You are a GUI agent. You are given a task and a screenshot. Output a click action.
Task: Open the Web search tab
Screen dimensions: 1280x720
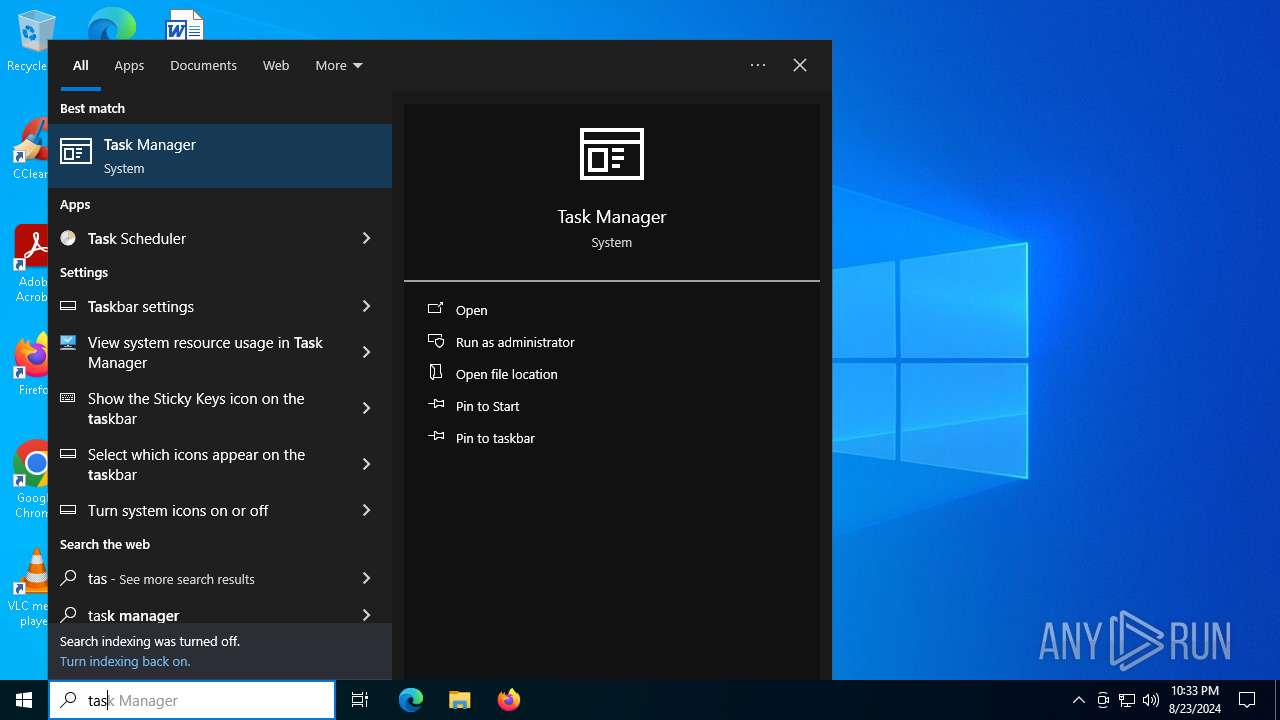pyautogui.click(x=276, y=65)
